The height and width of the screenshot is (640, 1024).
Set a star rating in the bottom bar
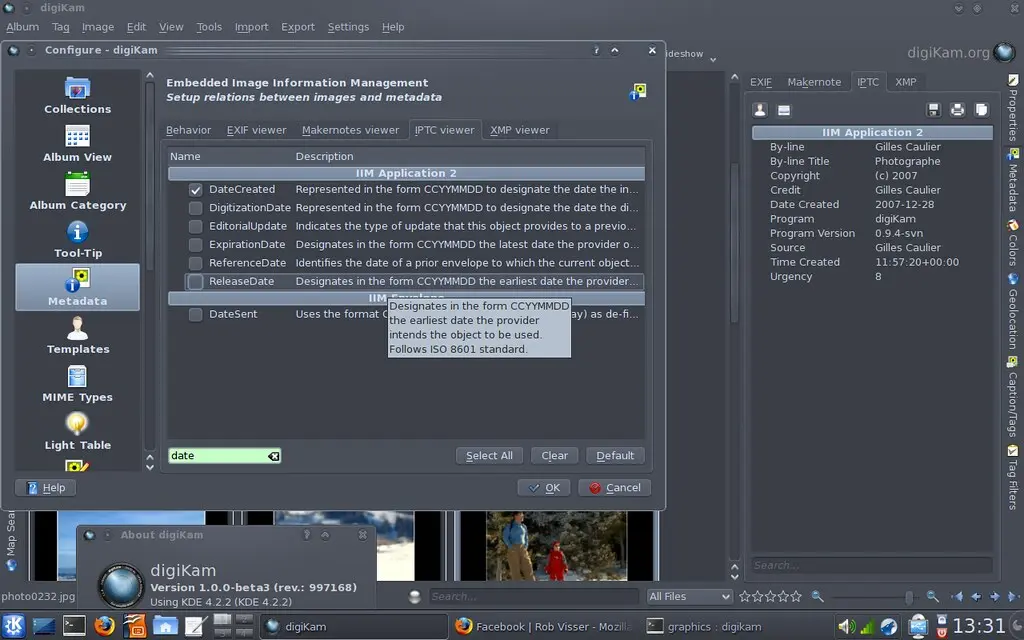pyautogui.click(x=771, y=596)
